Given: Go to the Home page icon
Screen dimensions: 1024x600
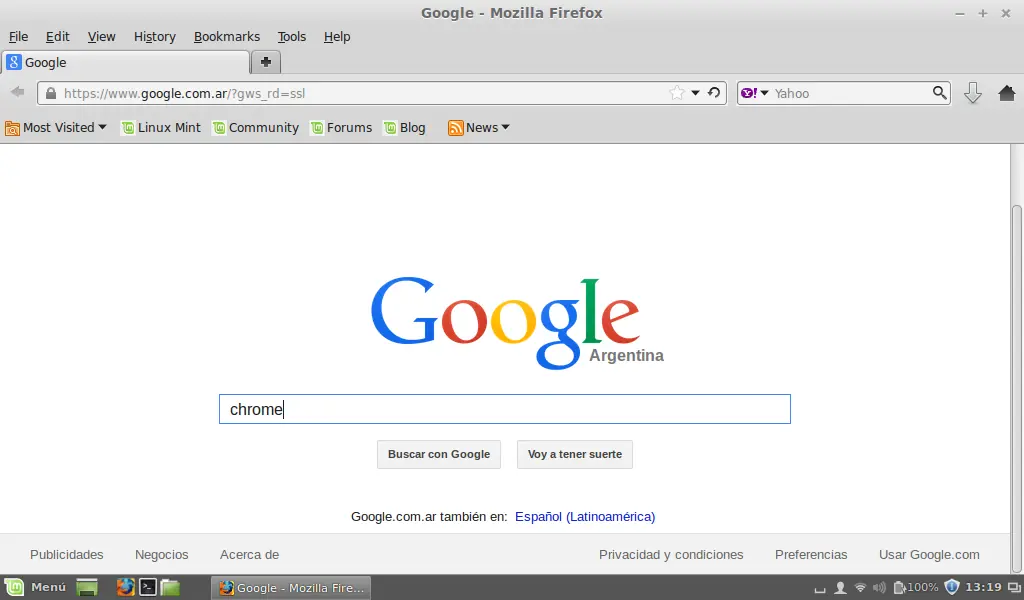Looking at the screenshot, I should coord(1006,93).
